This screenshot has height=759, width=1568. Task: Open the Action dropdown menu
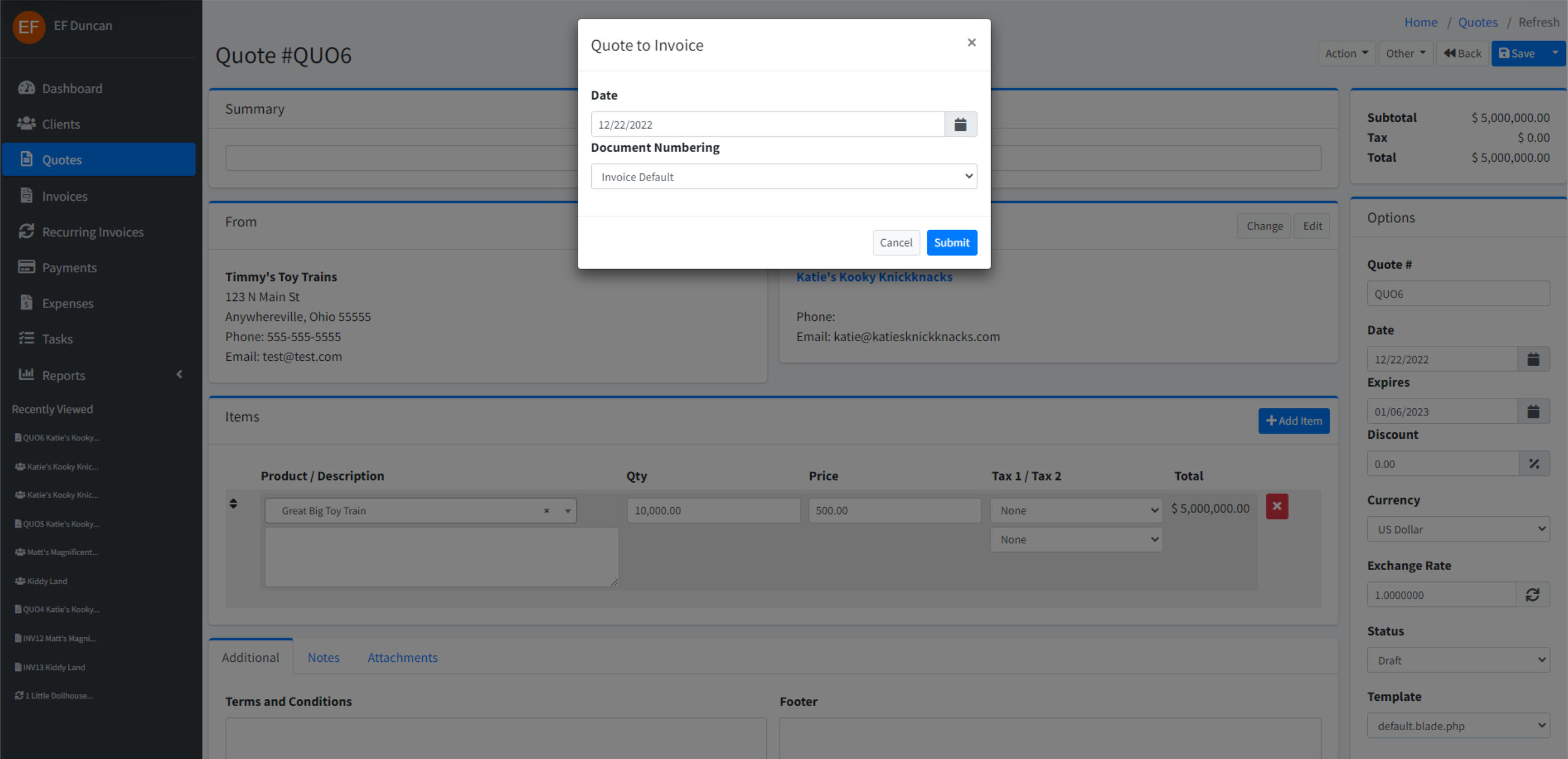pyautogui.click(x=1346, y=53)
